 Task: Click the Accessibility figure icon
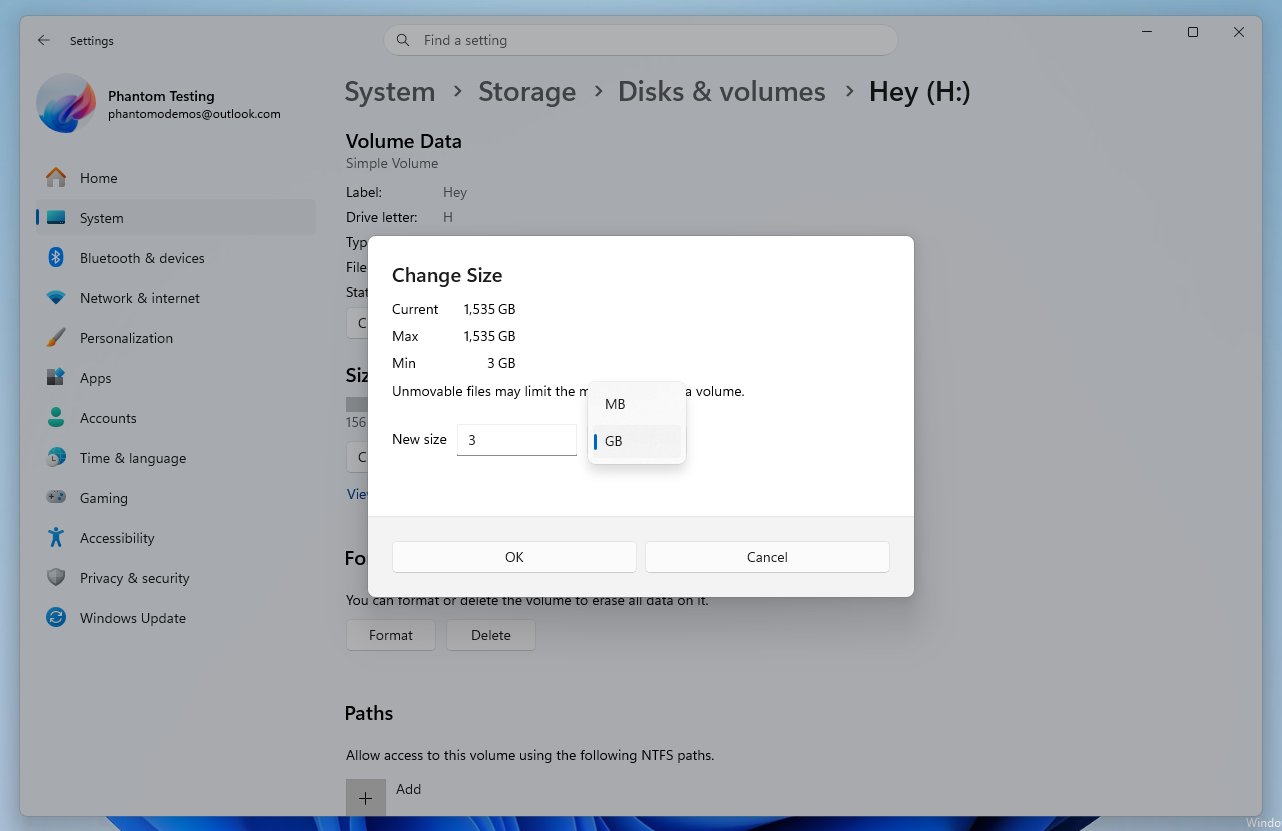[56, 538]
